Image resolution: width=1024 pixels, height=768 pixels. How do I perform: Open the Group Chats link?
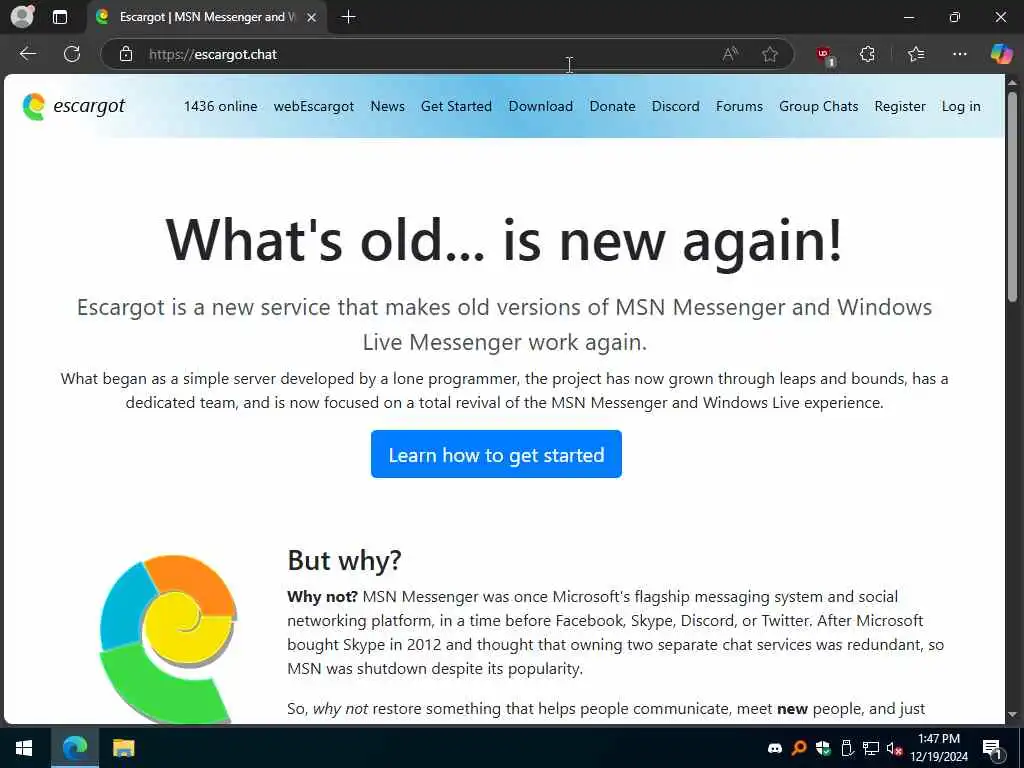[819, 106]
